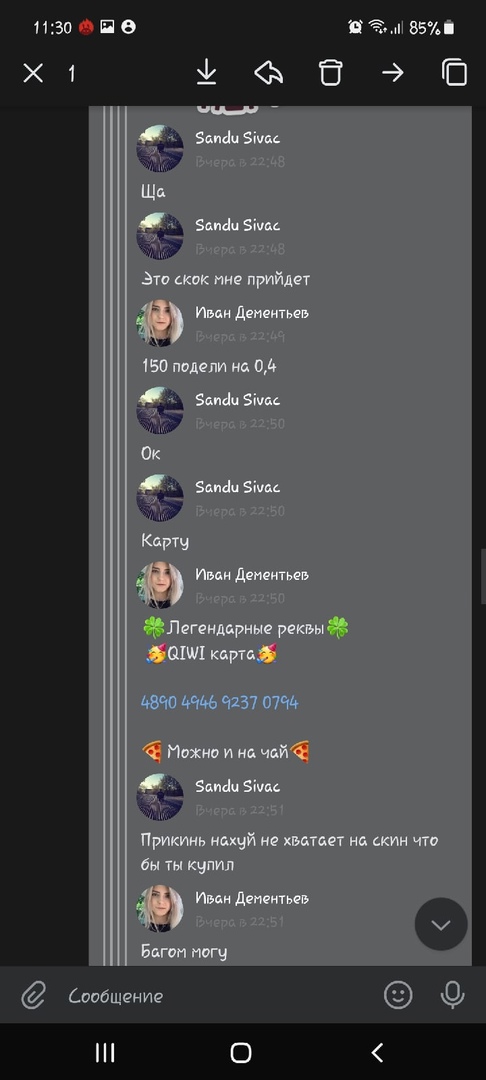Tap Sandu Sivac avatar above 'Карту' message

tap(160, 497)
